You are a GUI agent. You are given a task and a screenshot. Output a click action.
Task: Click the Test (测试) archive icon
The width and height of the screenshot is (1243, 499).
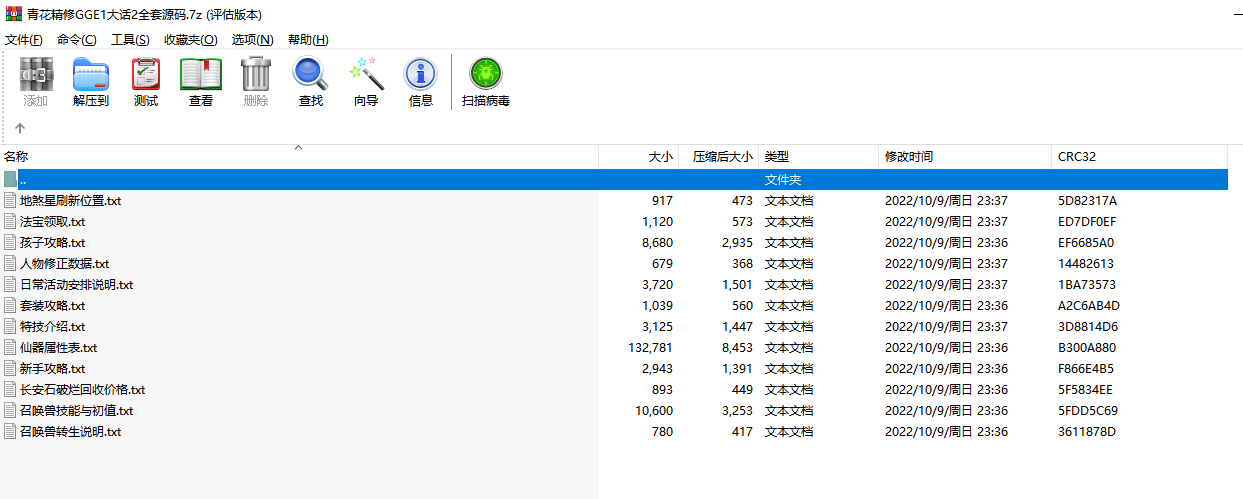click(x=146, y=82)
